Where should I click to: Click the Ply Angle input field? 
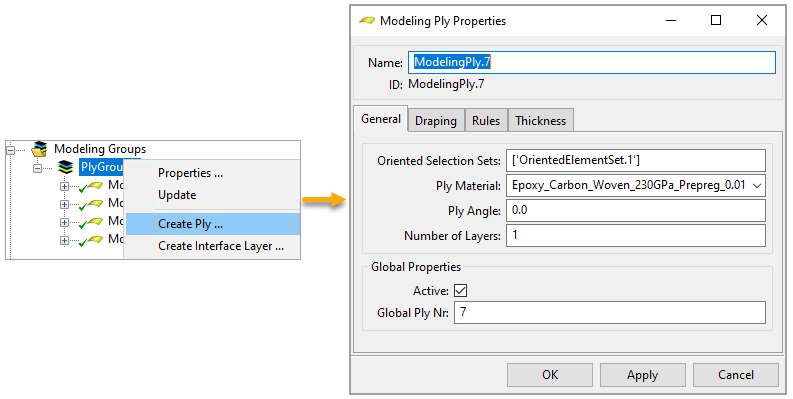point(636,210)
